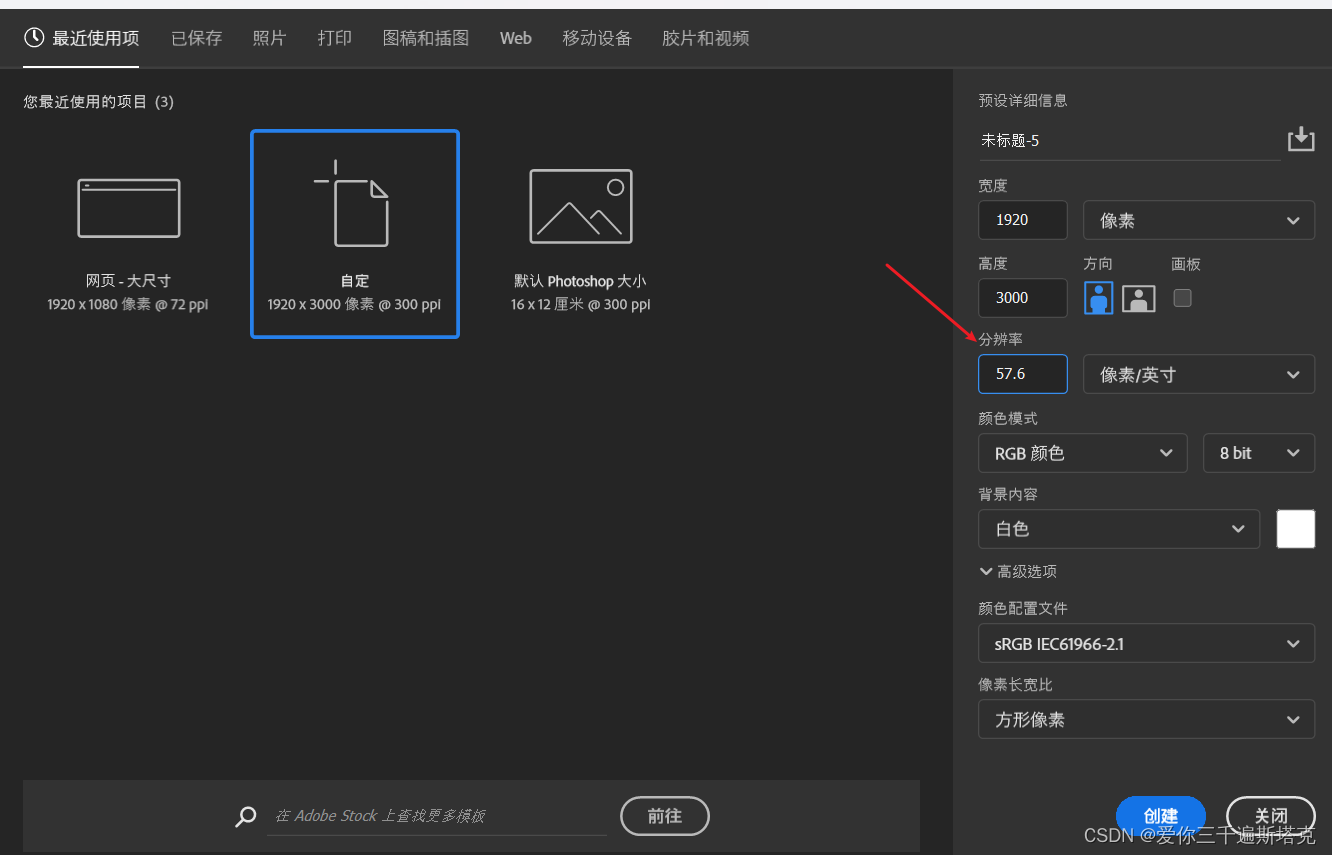Screen dimensions: 1332x855
Task: Select portrait orientation icon
Action: (1099, 297)
